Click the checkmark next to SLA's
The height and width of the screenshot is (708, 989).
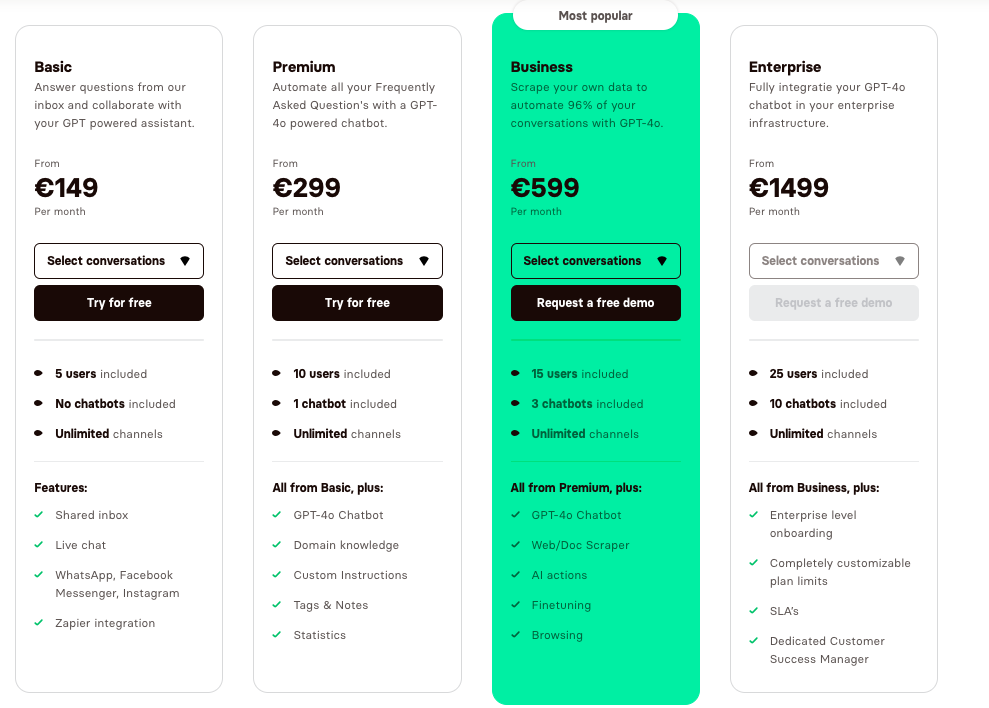point(754,611)
